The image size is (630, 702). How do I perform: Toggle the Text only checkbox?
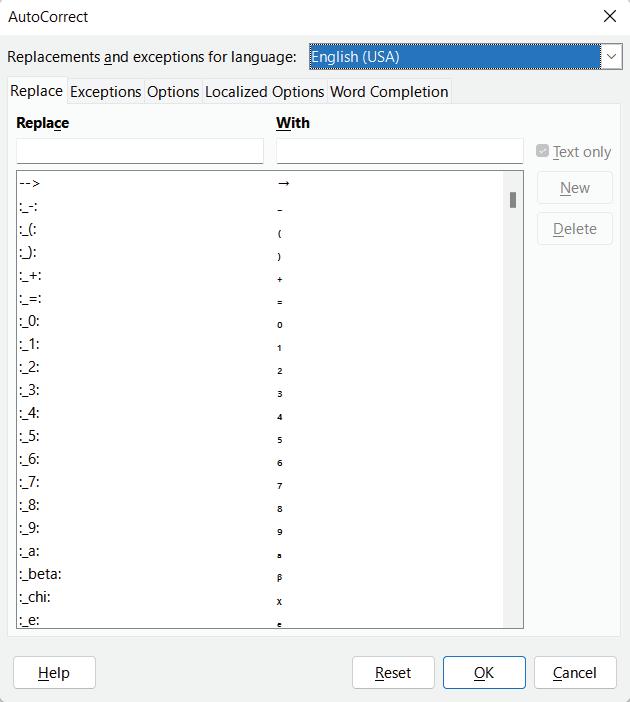tap(543, 151)
